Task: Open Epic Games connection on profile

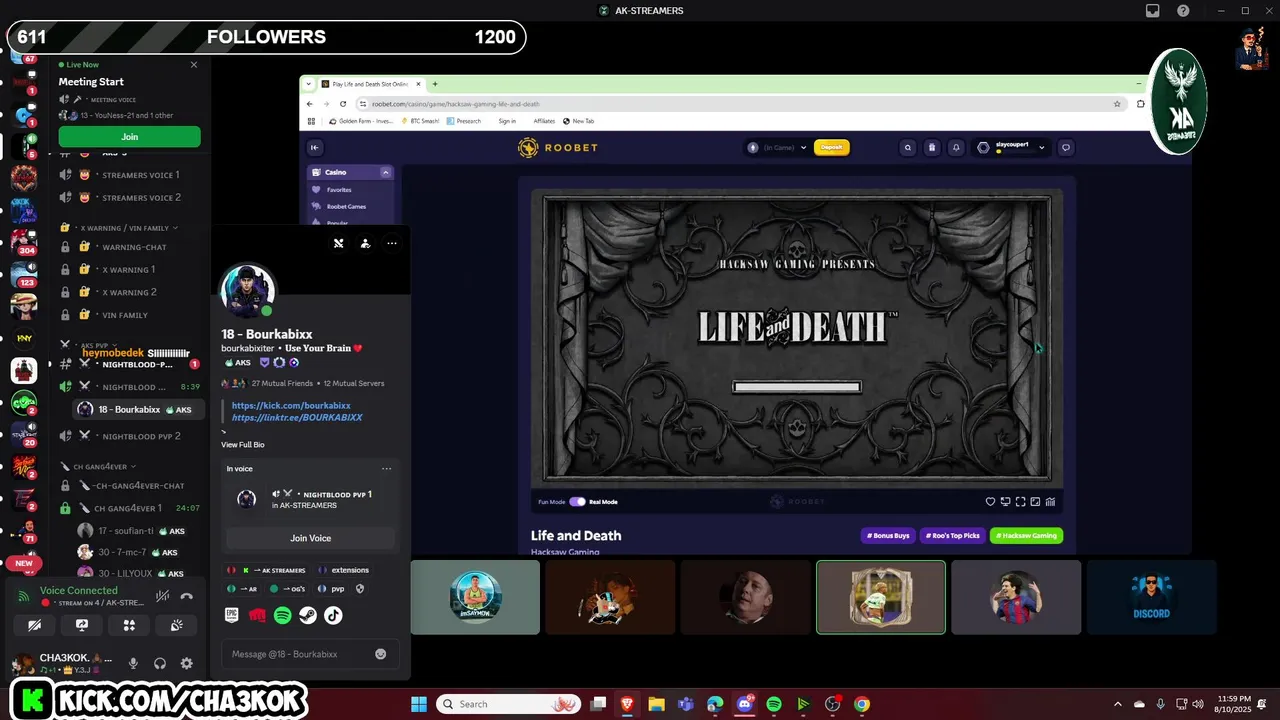Action: (x=232, y=616)
